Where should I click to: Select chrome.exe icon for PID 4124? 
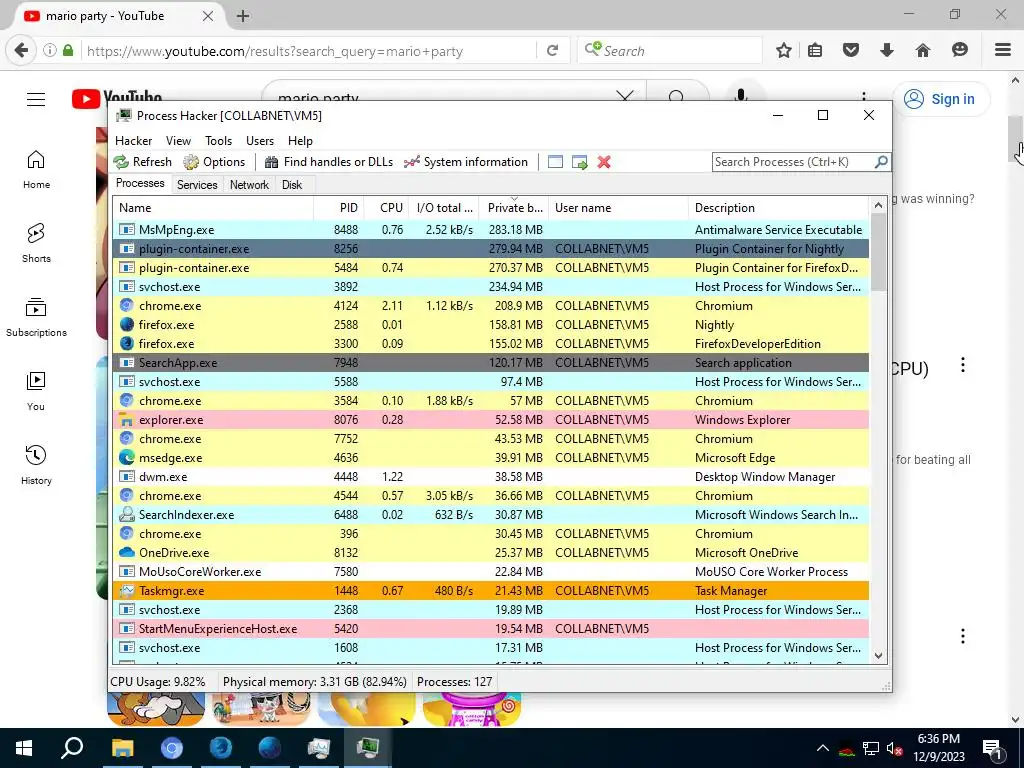point(127,306)
